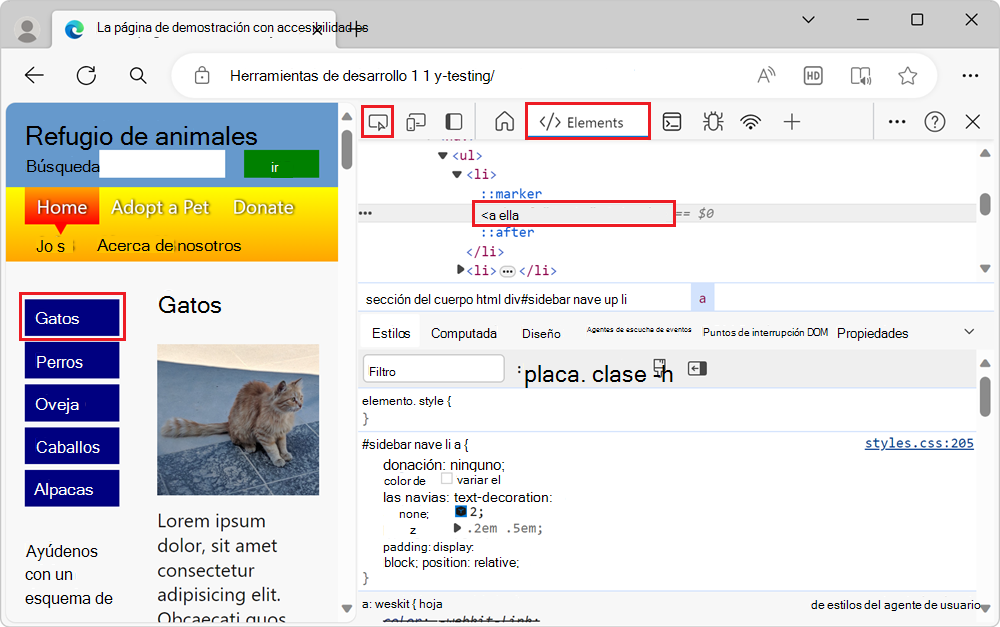The width and height of the screenshot is (1000, 627).
Task: Click the cat photo thumbnail
Action: click(x=238, y=420)
